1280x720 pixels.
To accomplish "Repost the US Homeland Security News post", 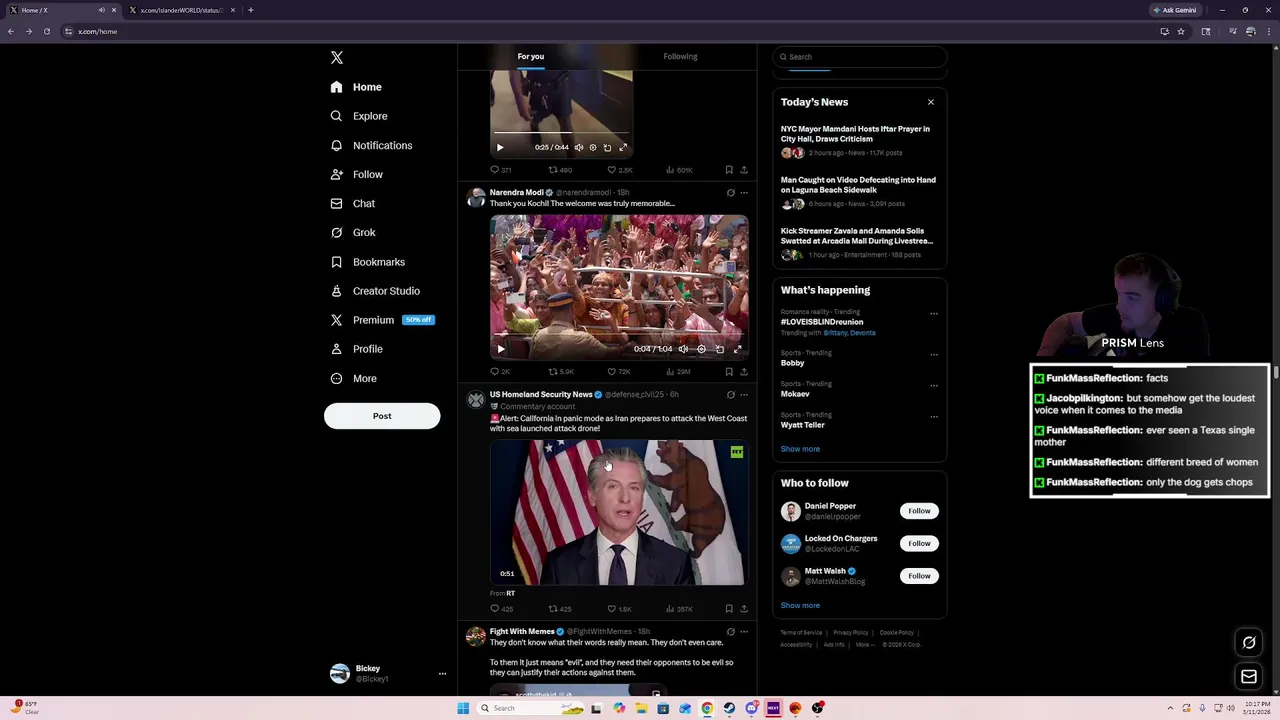I will 560,609.
